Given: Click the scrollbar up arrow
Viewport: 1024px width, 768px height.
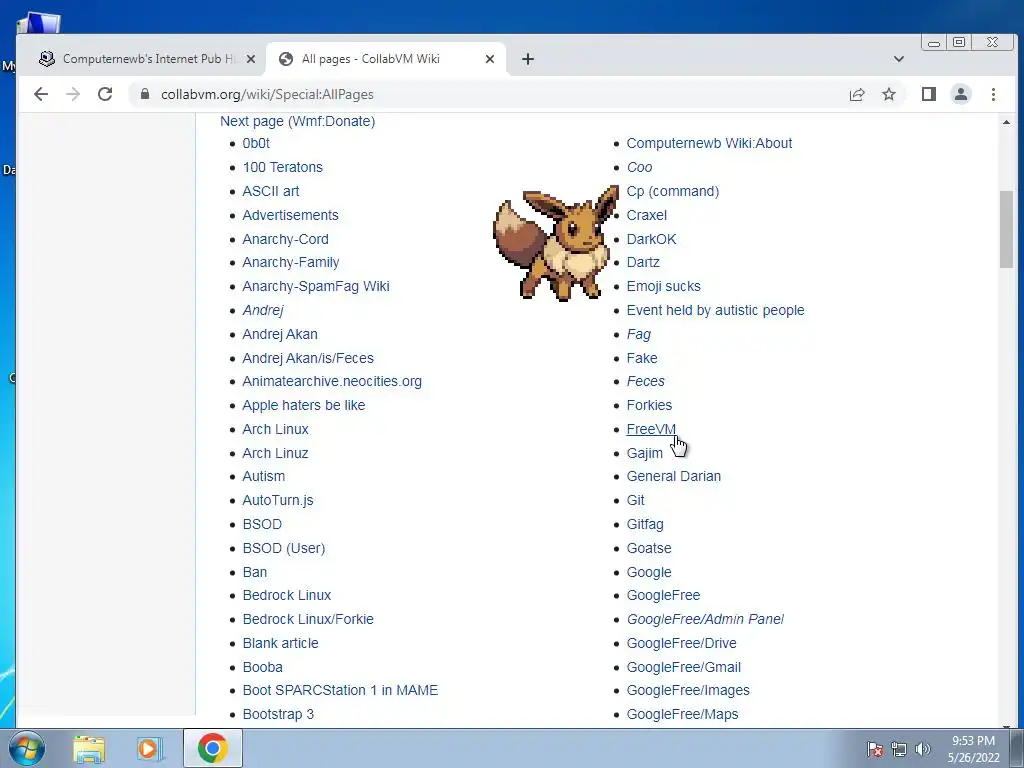Looking at the screenshot, I should click(x=1006, y=122).
